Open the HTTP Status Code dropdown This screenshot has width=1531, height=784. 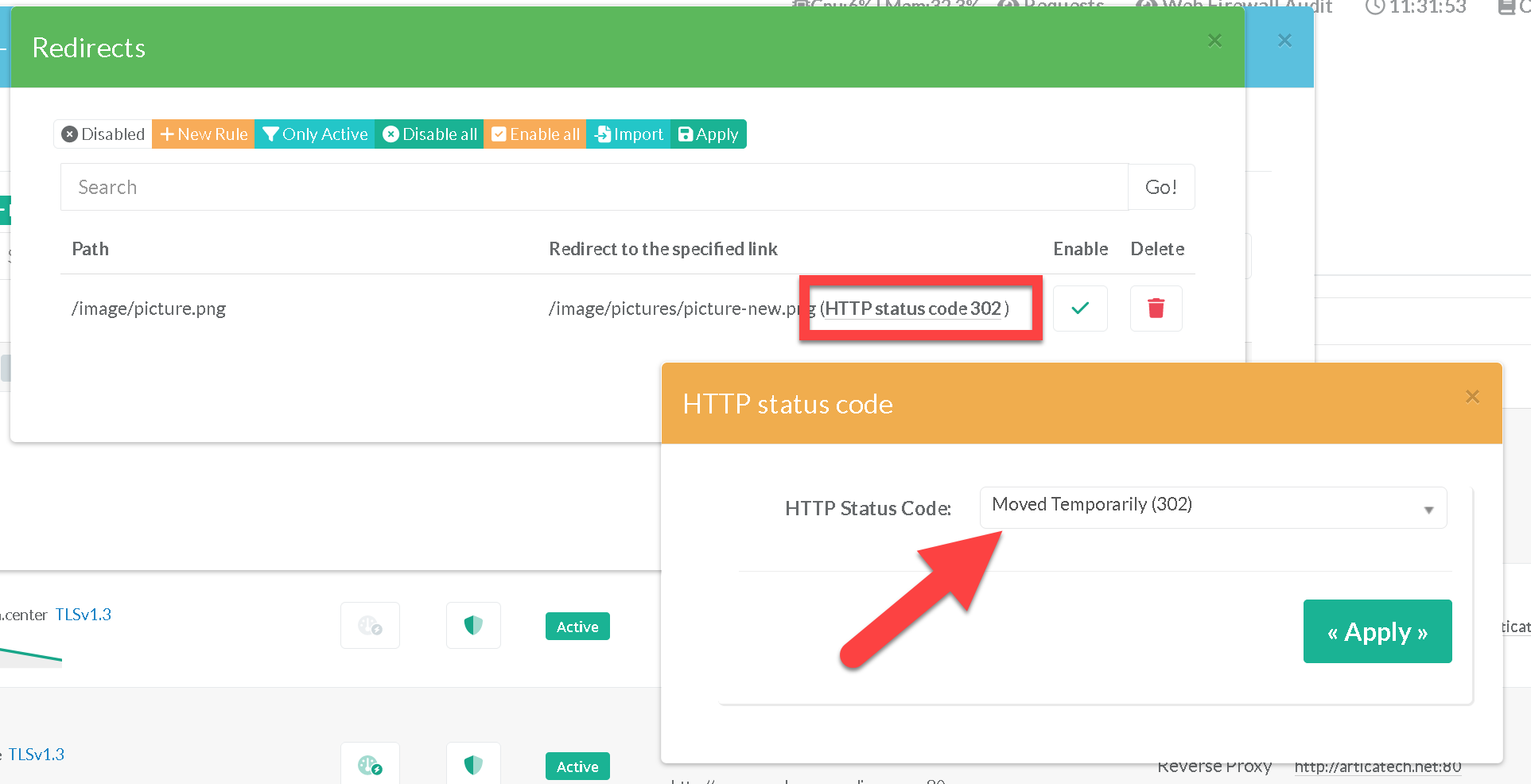1201,506
